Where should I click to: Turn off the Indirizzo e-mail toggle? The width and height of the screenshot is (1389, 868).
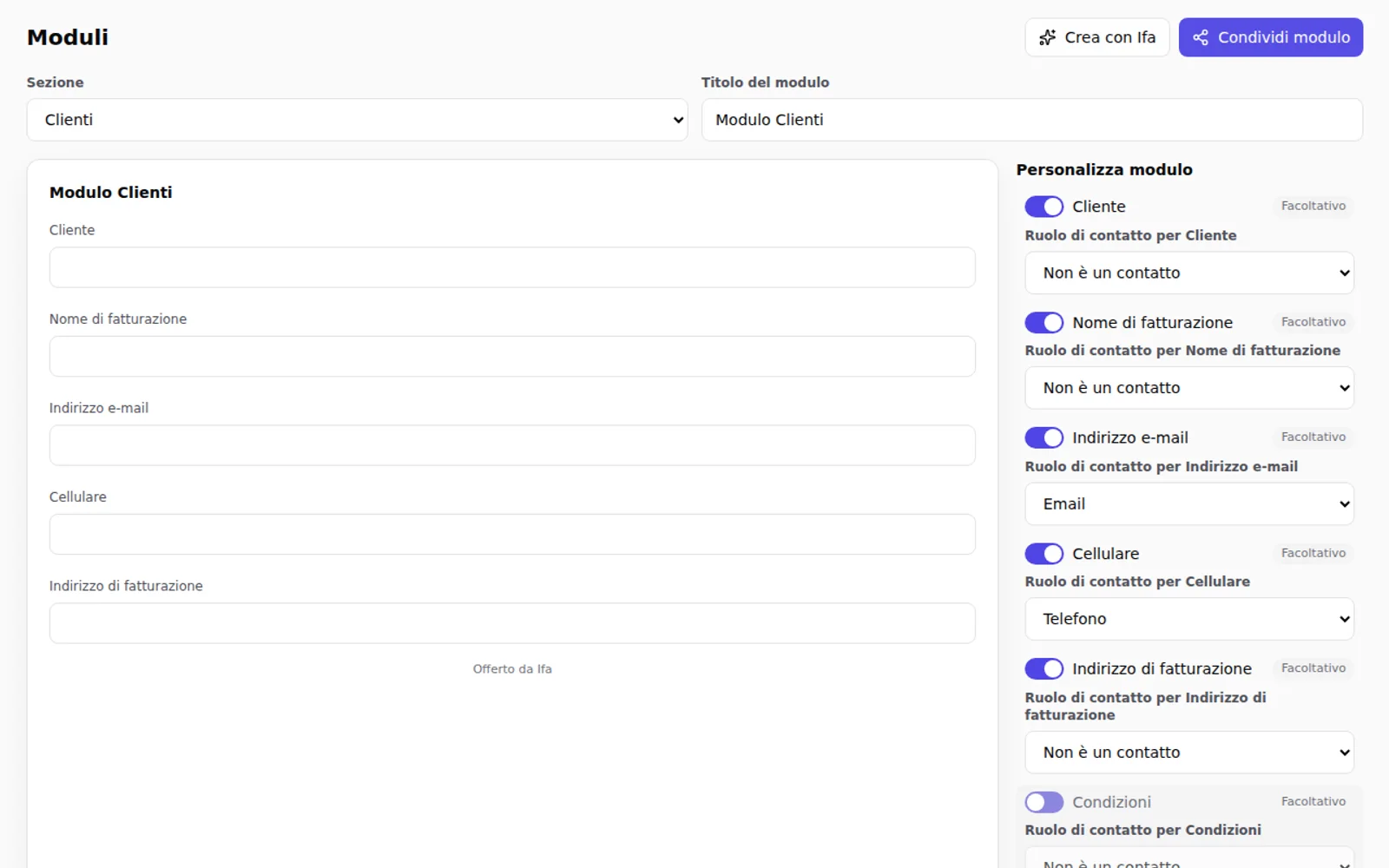click(1043, 437)
